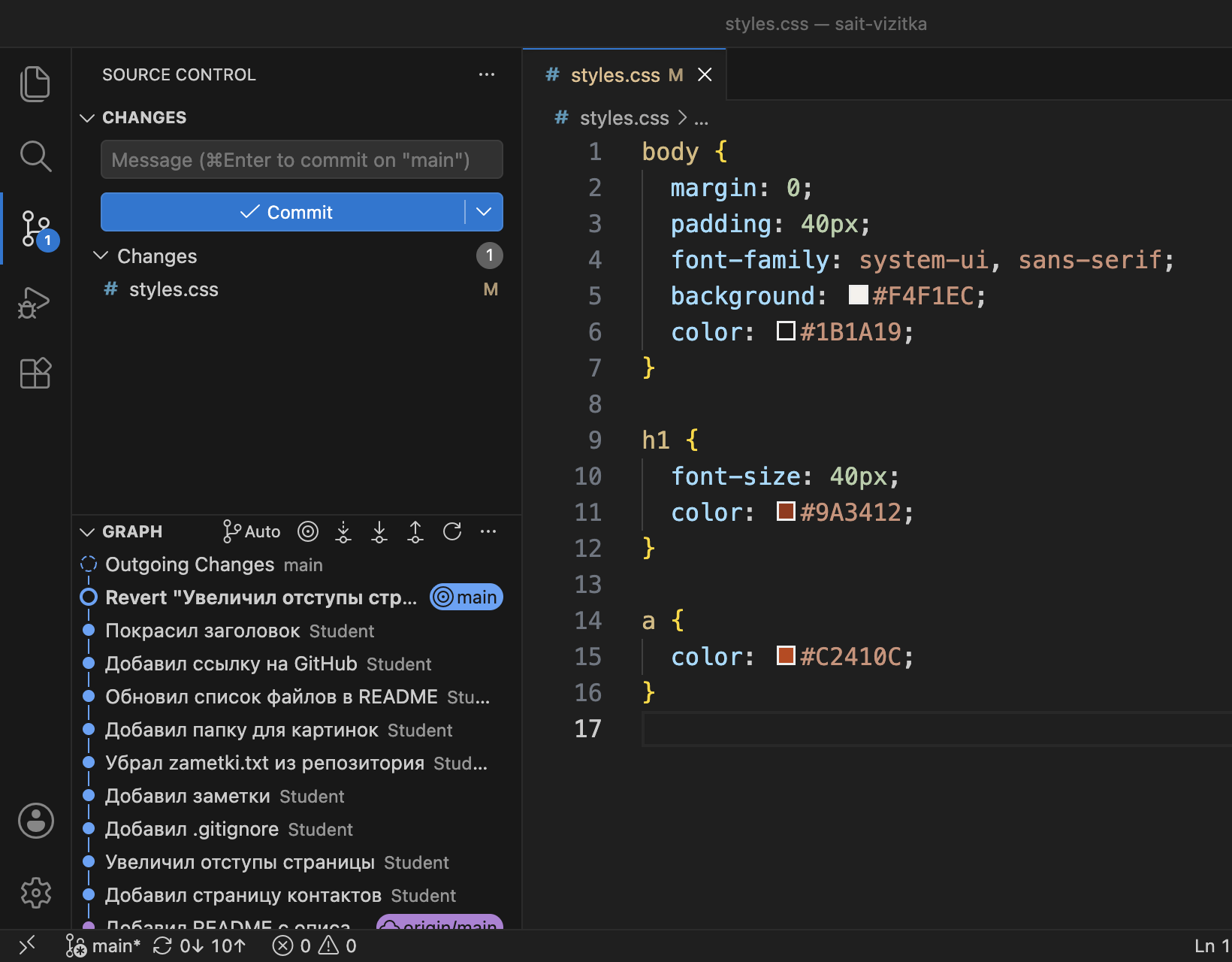
Task: Select commit 'Добавил ссылку на GitHub'
Action: point(297,664)
